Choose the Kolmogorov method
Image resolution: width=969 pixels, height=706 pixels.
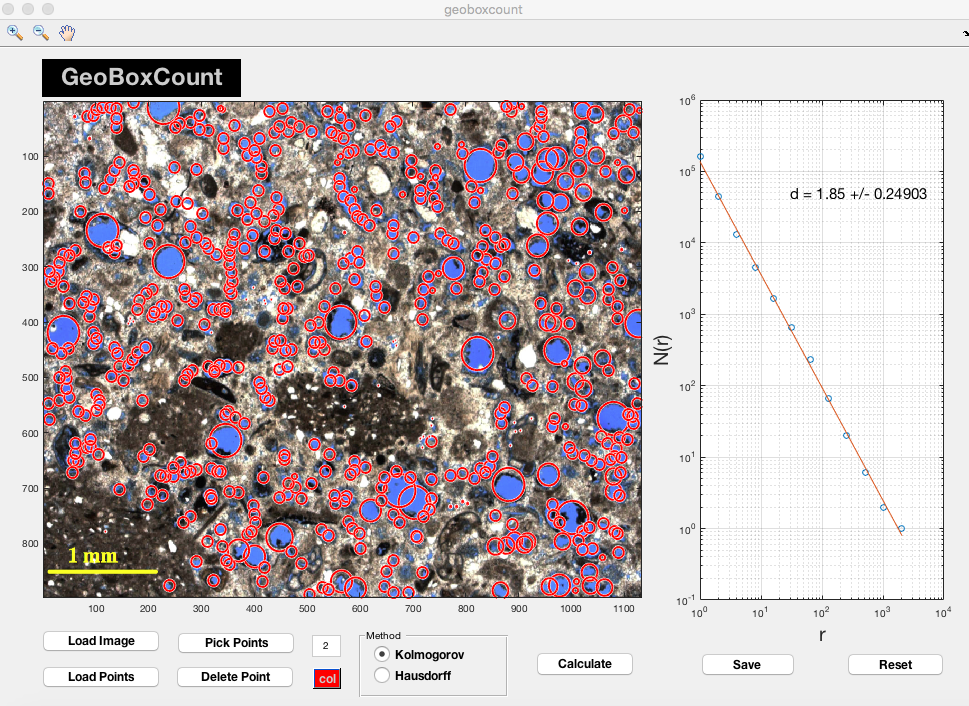(383, 654)
